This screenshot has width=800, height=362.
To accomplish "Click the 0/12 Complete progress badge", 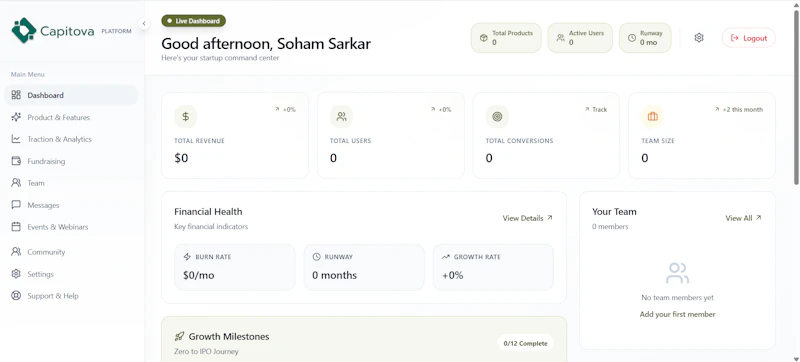I will click(526, 344).
